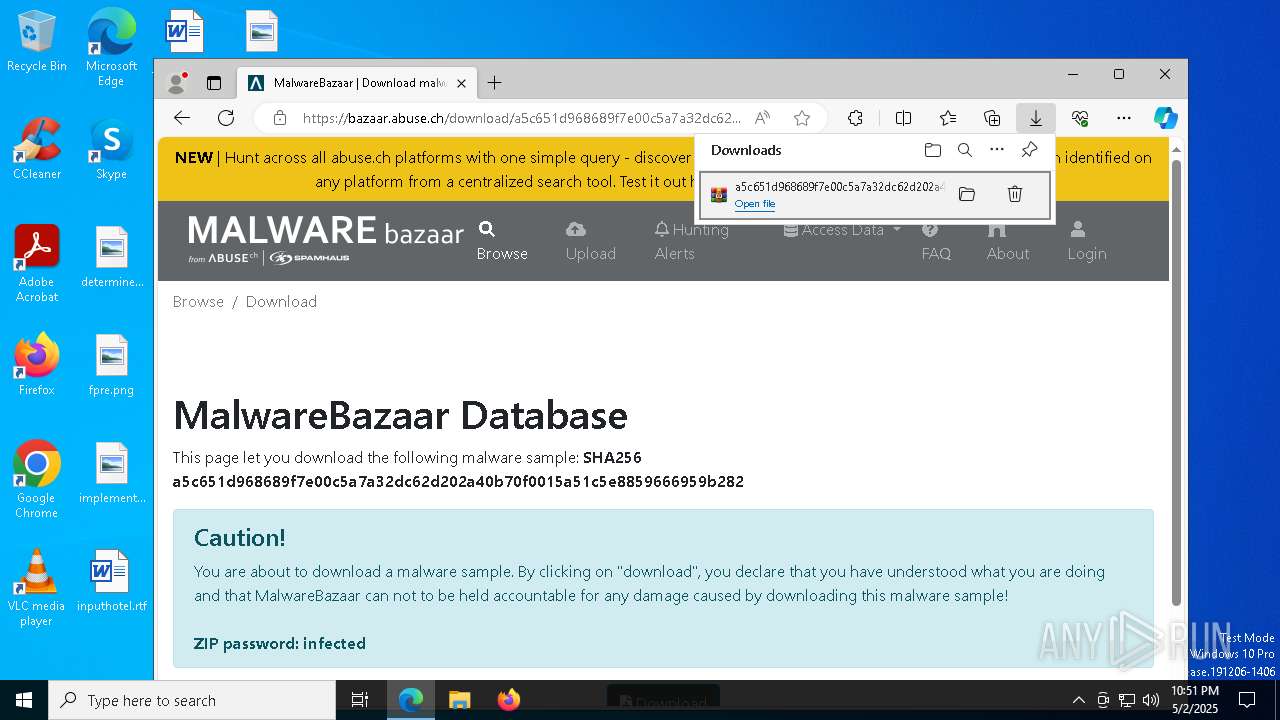
Task: Open Extensions puzzle icon
Action: point(855,118)
